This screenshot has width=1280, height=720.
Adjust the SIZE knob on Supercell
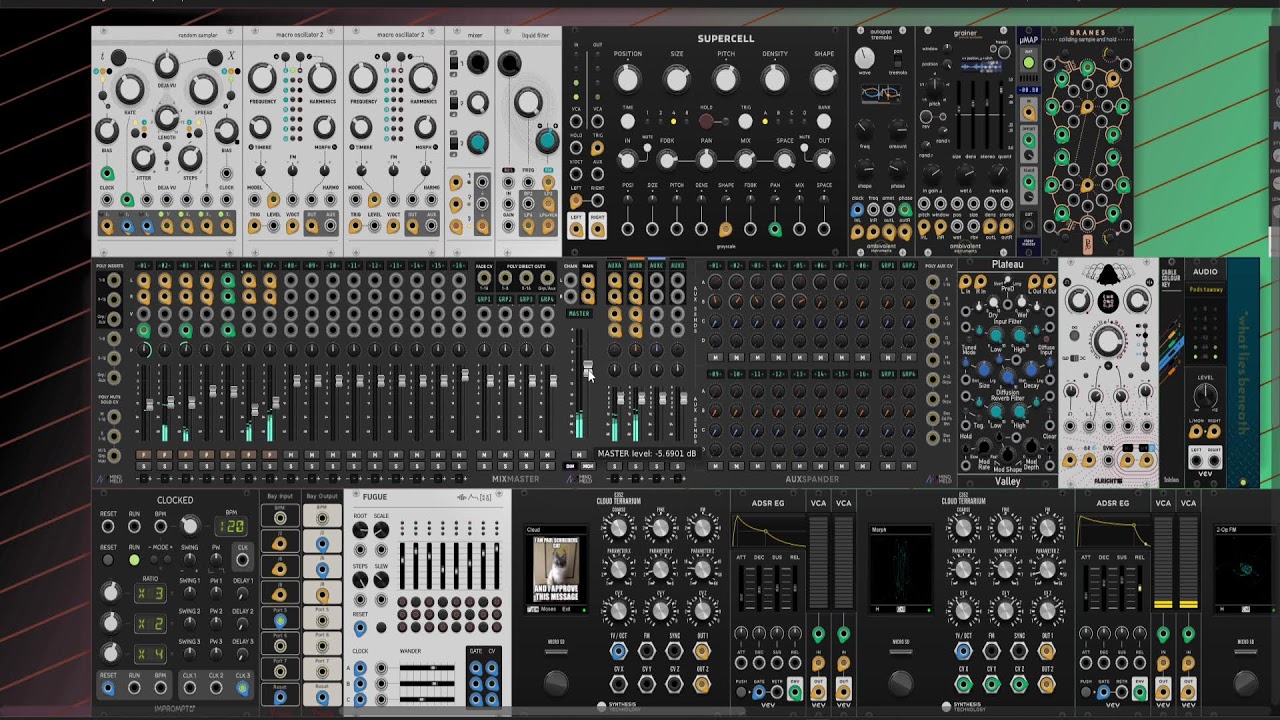[677, 79]
